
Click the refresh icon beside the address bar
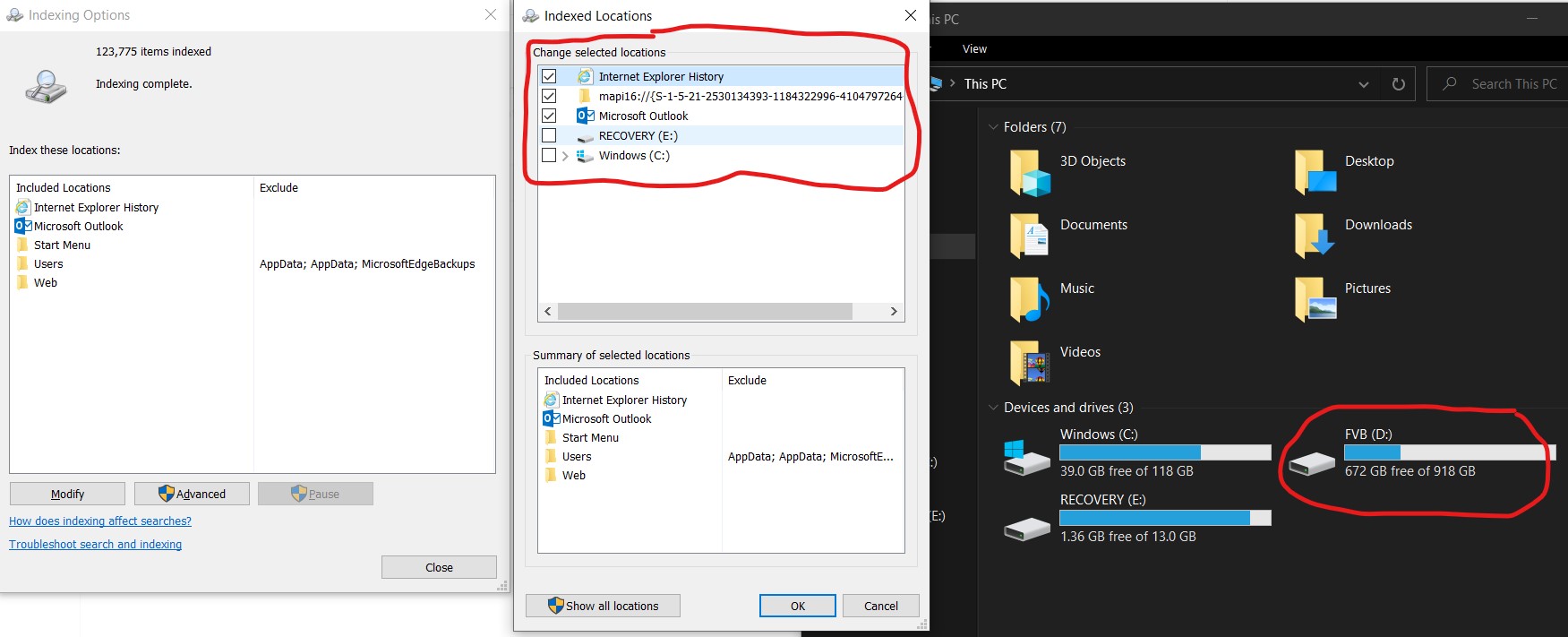click(1398, 84)
